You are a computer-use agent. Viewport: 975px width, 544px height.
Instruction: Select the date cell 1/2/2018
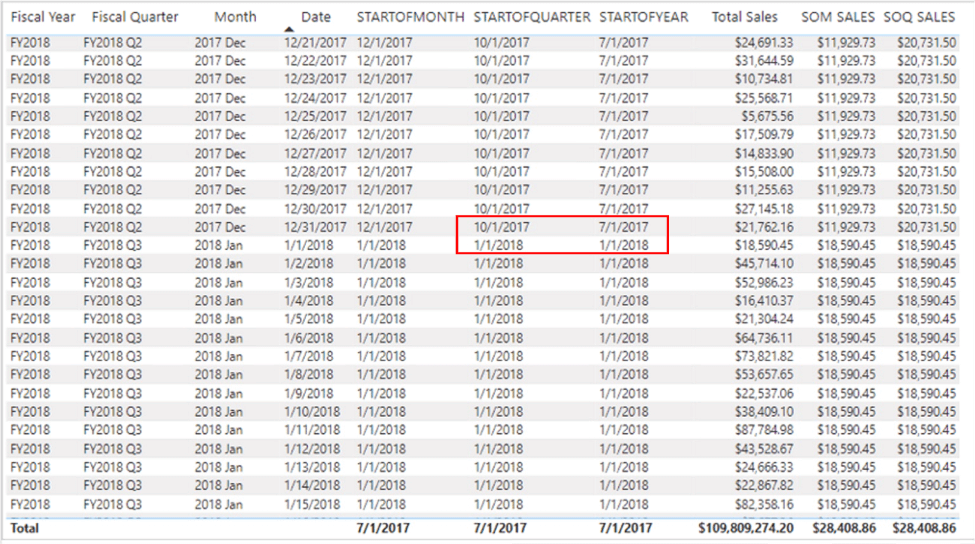309,263
